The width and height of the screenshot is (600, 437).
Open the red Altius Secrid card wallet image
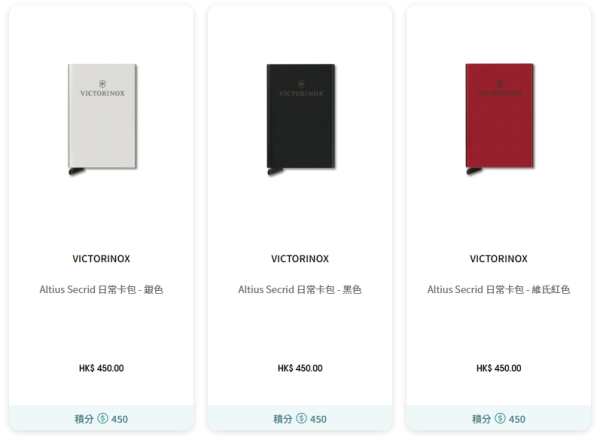499,120
